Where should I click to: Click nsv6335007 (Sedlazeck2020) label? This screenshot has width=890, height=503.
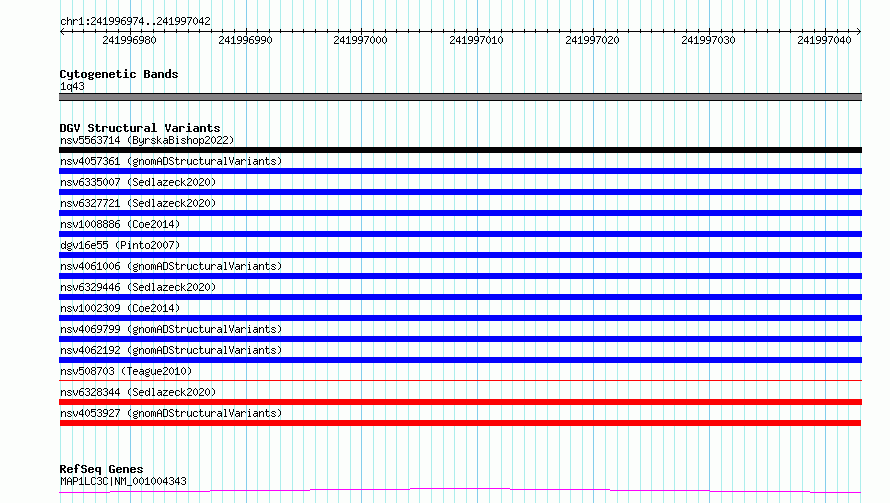pyautogui.click(x=138, y=182)
